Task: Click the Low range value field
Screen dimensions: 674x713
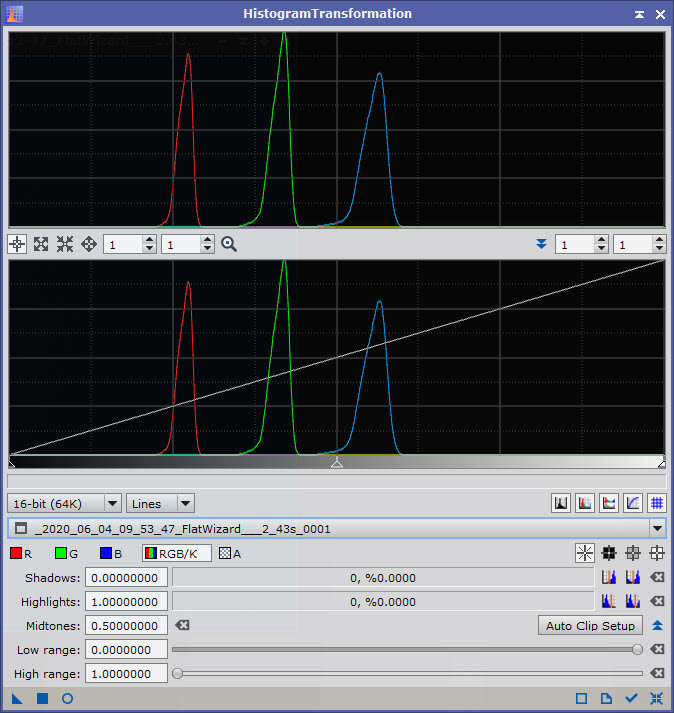Action: [x=126, y=649]
